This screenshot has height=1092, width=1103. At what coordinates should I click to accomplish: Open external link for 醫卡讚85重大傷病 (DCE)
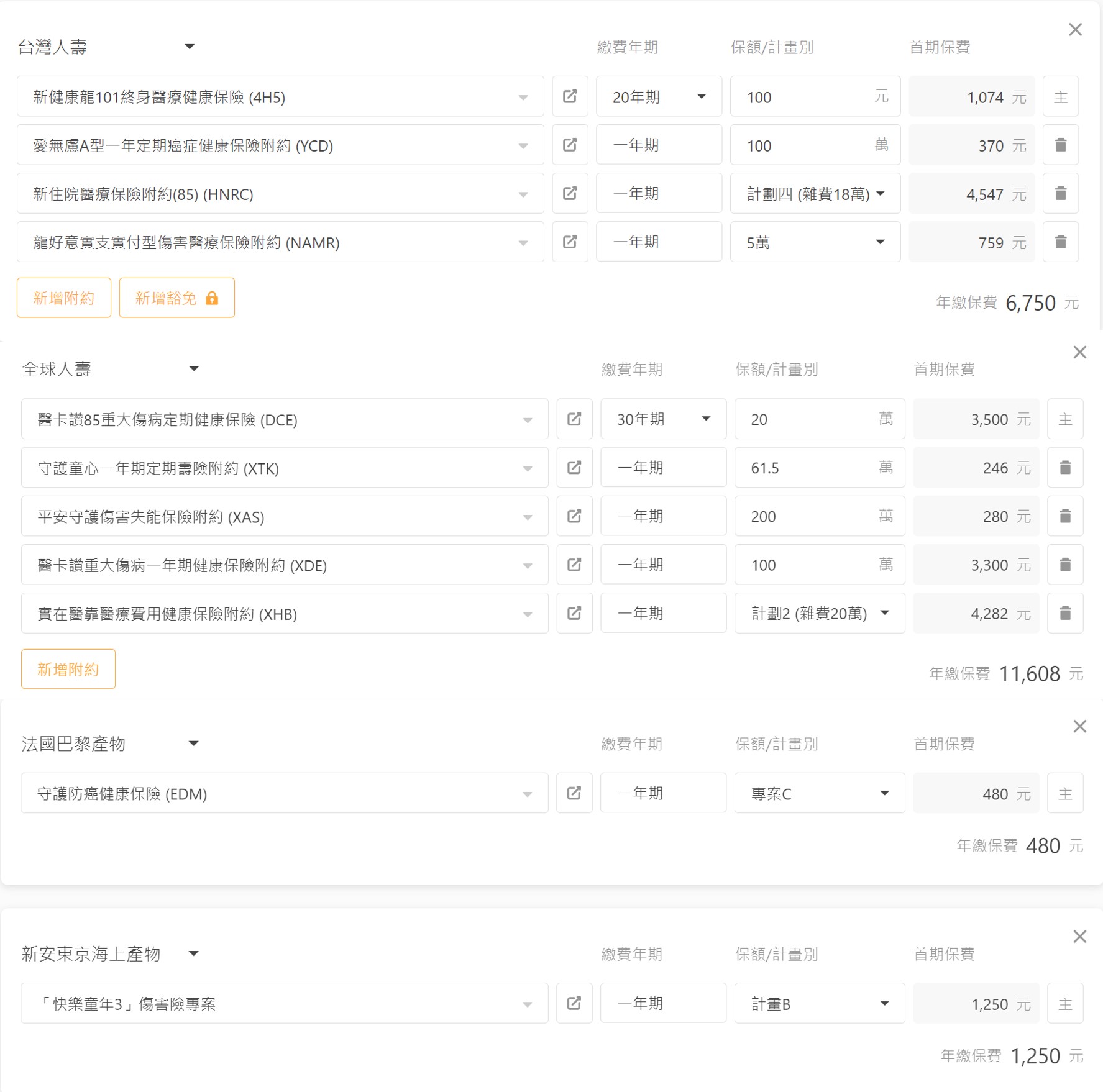tap(574, 419)
